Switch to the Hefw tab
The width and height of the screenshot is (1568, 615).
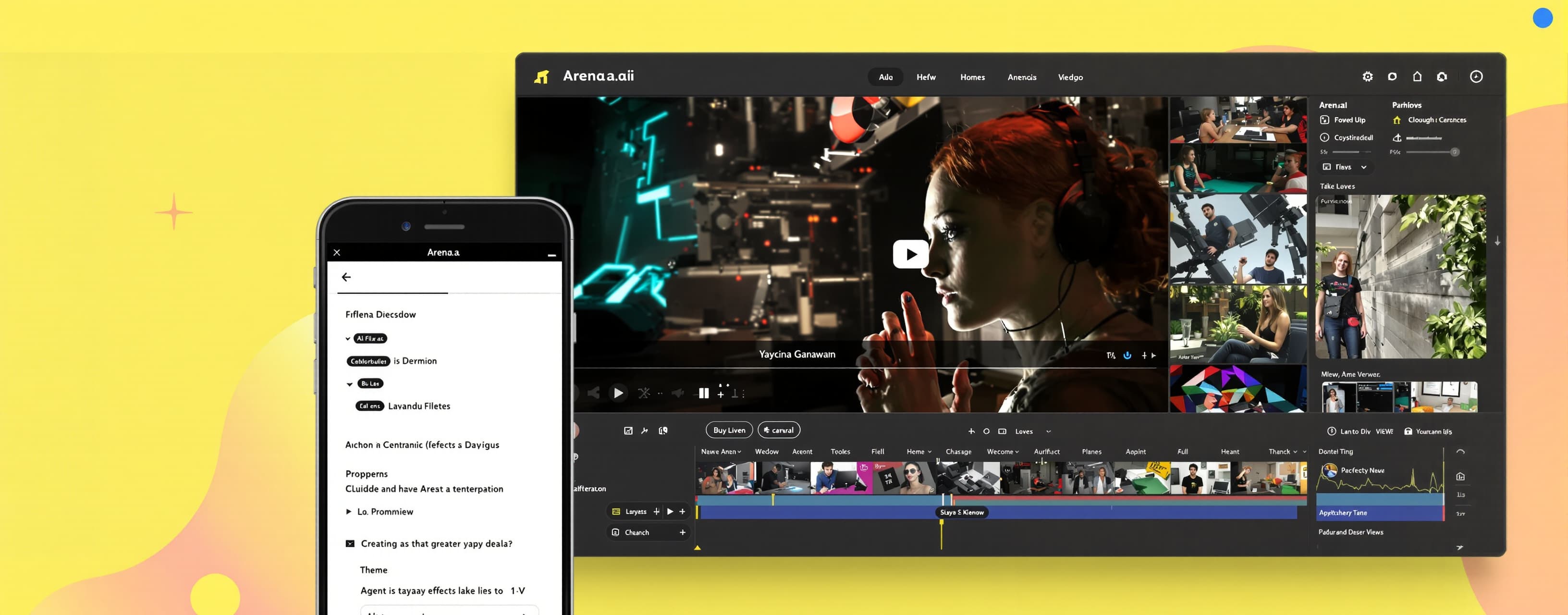(x=926, y=77)
